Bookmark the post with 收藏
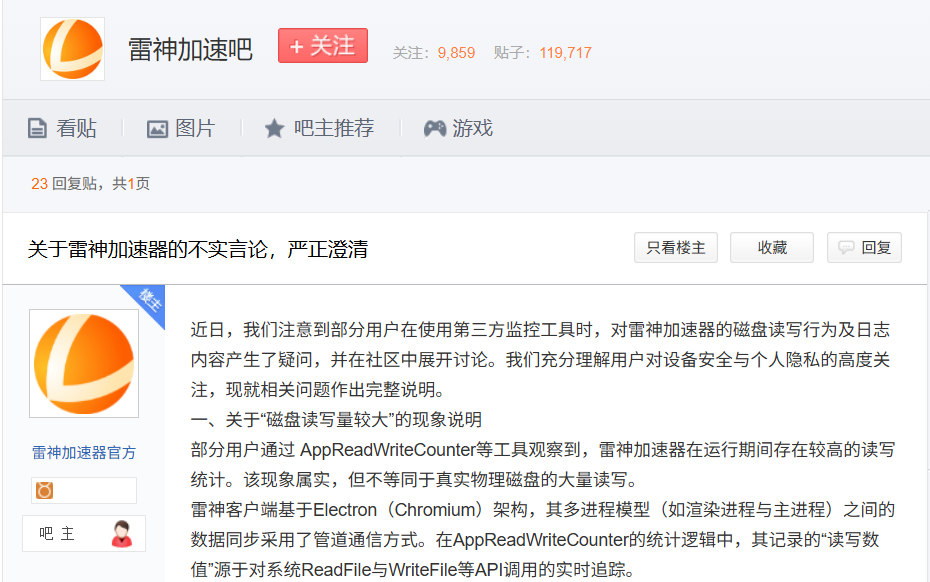Image resolution: width=930 pixels, height=582 pixels. coord(771,248)
